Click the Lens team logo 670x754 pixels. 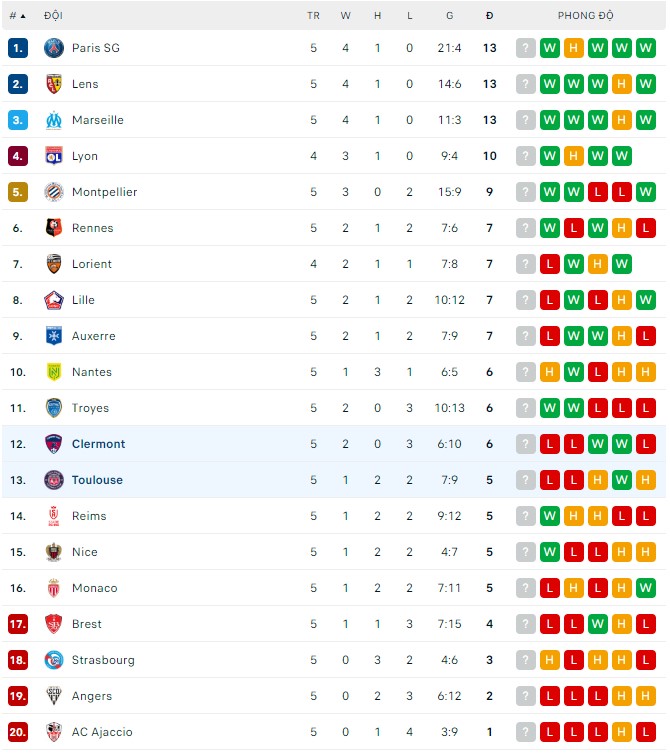click(54, 84)
